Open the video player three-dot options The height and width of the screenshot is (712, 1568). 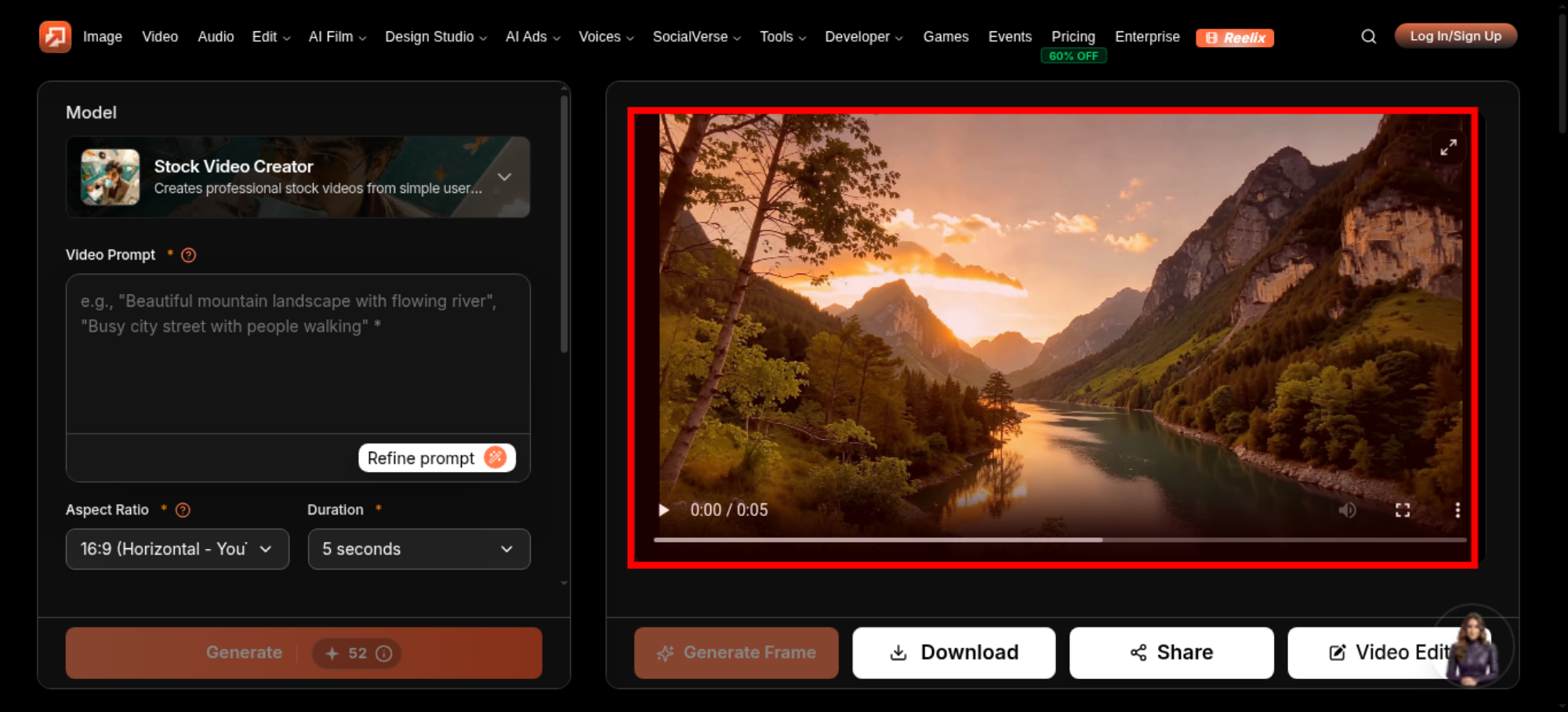1457,510
